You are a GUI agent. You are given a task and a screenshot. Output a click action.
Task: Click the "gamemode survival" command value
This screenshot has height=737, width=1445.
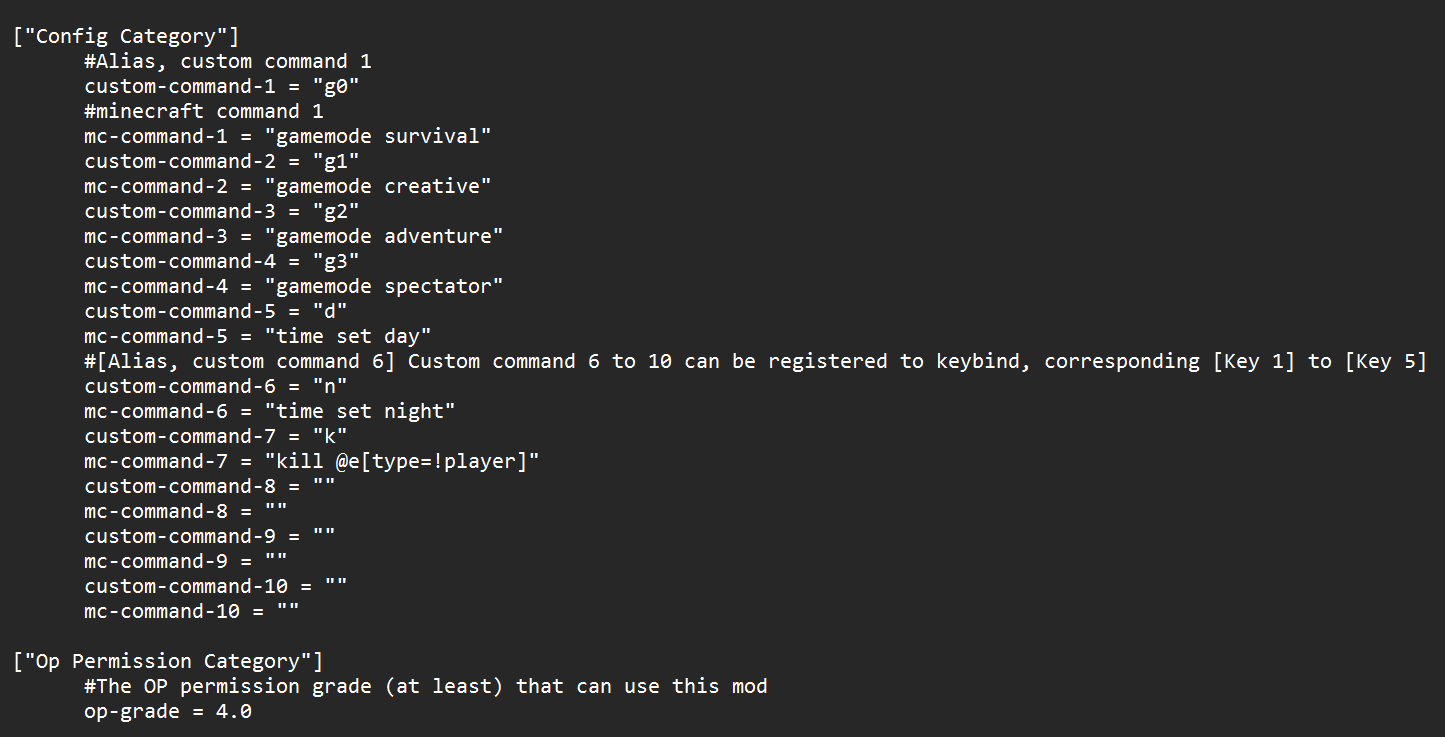pos(377,137)
